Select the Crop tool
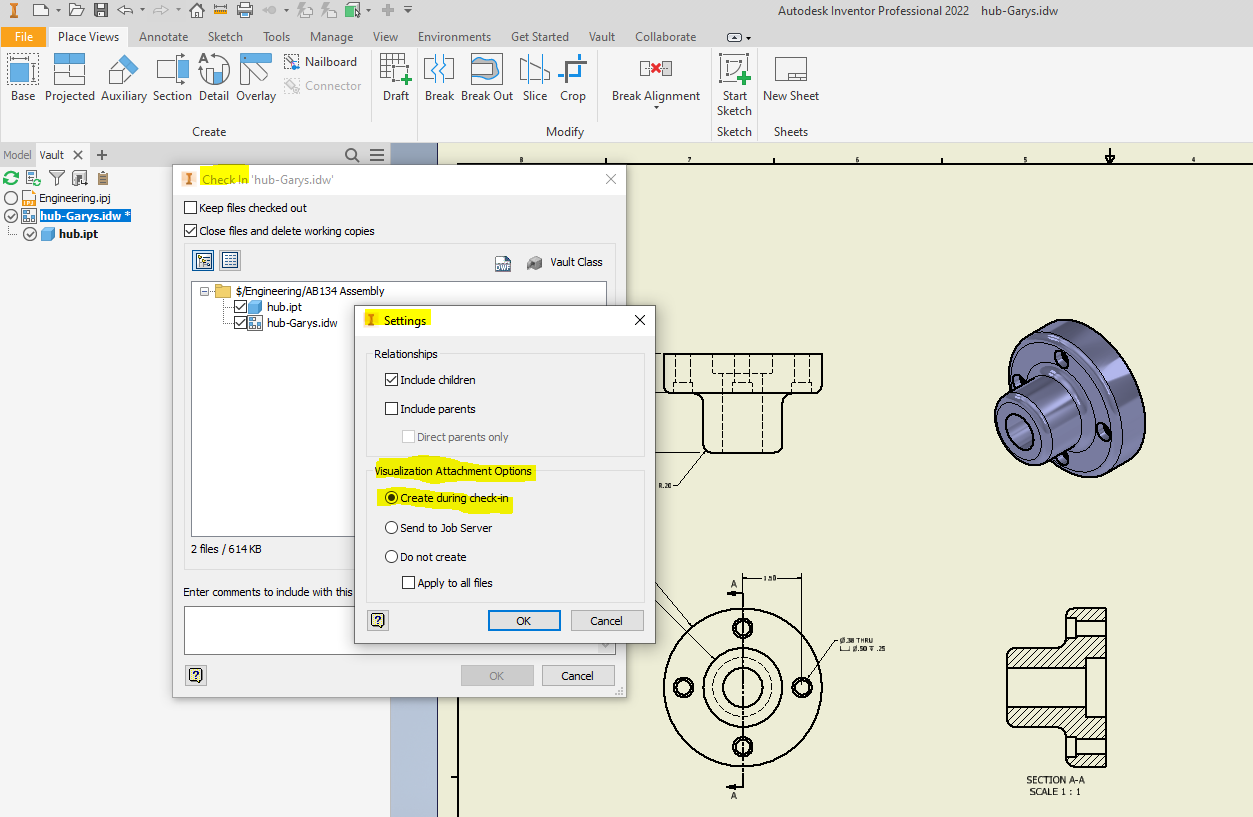Viewport: 1253px width, 817px height. [x=573, y=78]
